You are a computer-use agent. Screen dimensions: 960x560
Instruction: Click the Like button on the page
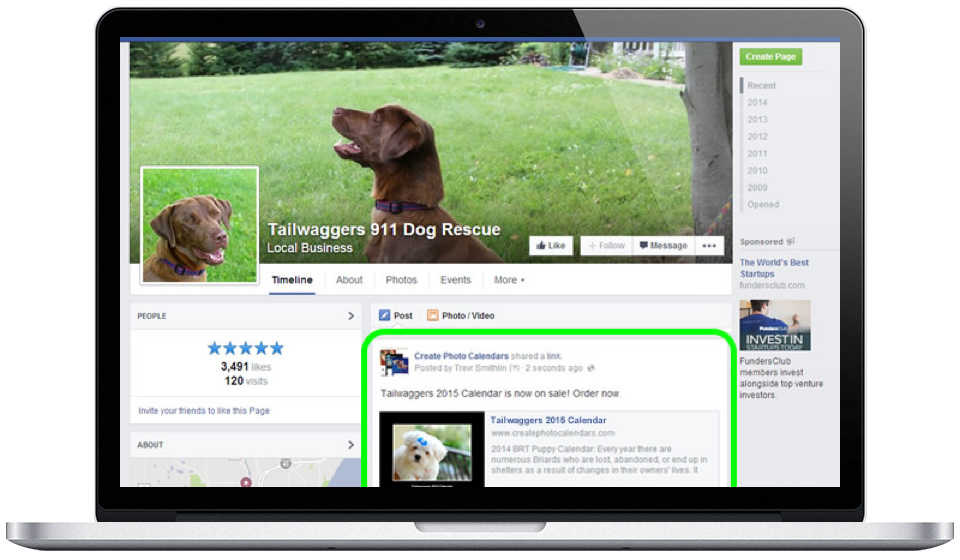point(551,245)
